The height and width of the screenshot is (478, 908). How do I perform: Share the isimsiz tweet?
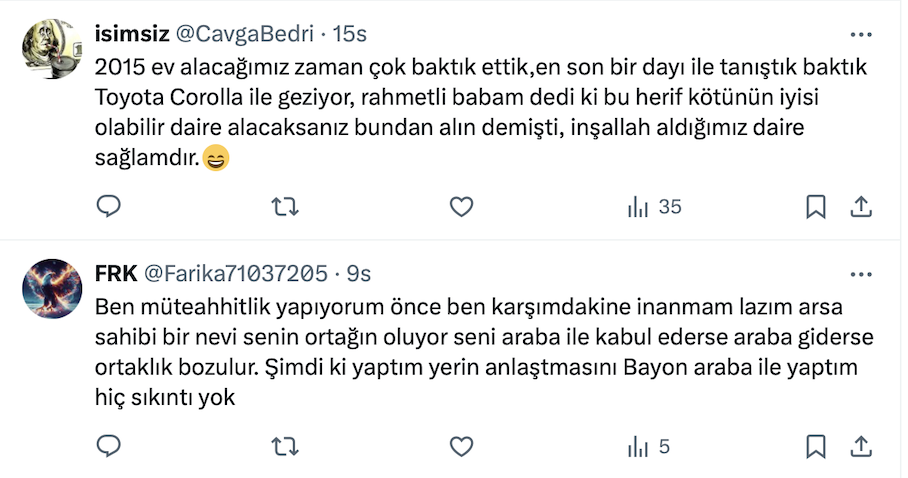pyautogui.click(x=861, y=207)
